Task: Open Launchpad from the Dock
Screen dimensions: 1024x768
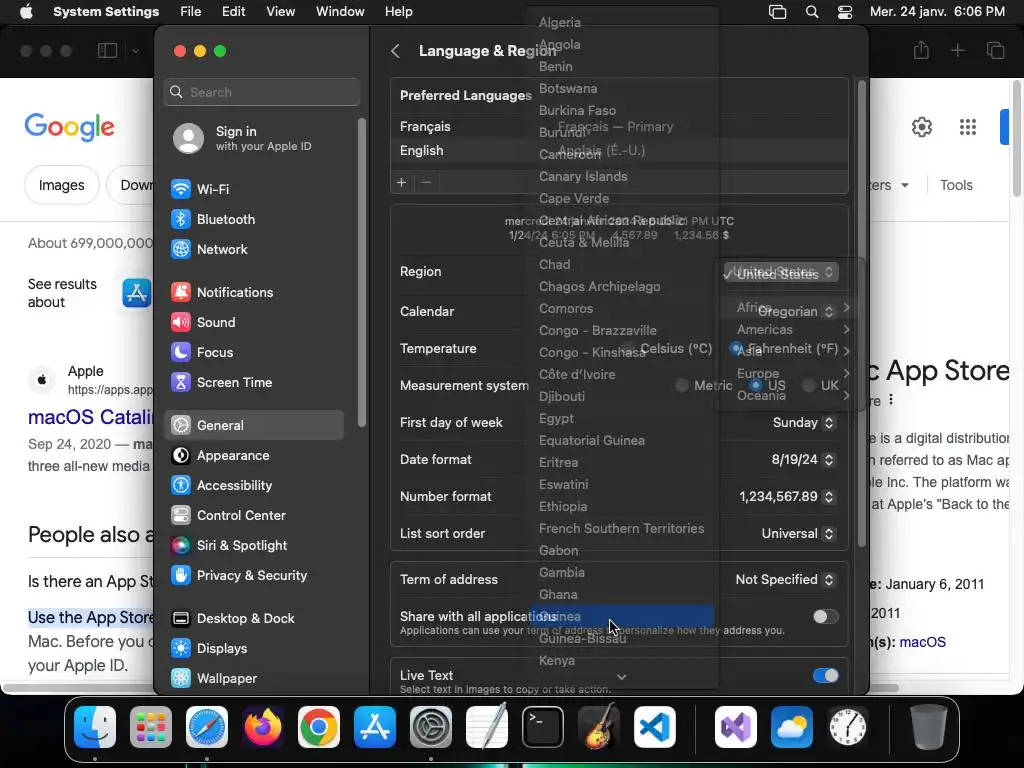Action: point(151,727)
